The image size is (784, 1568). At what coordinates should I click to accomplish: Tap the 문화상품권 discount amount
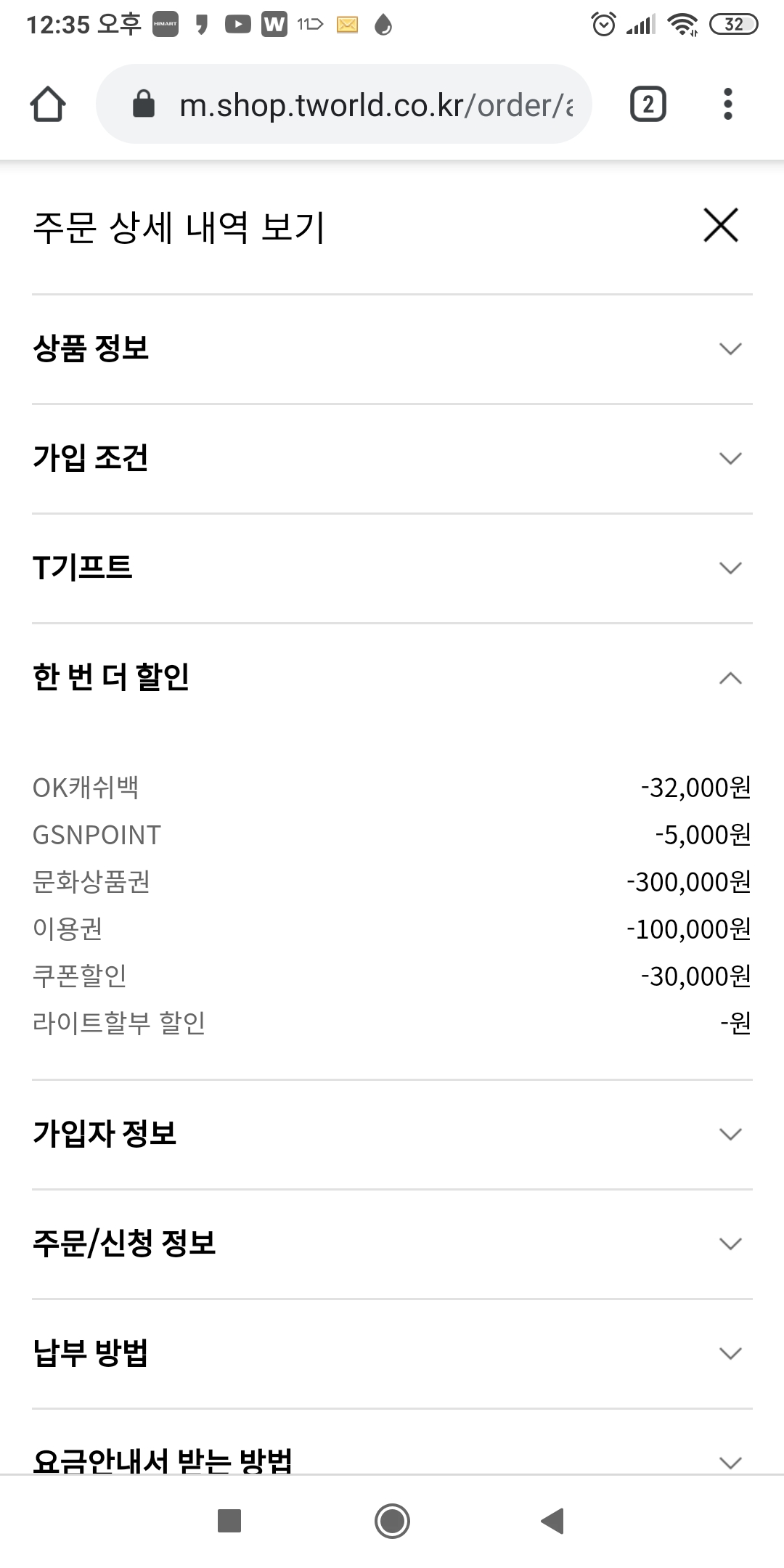[689, 882]
